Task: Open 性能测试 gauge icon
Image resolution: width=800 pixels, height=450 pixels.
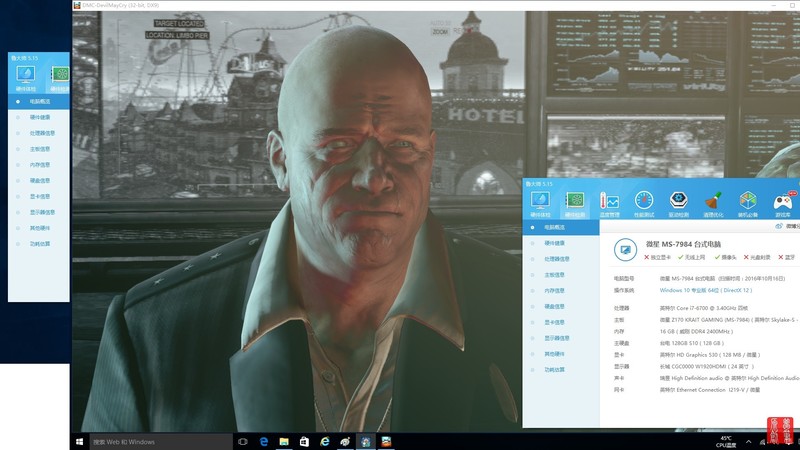Action: pyautogui.click(x=644, y=204)
